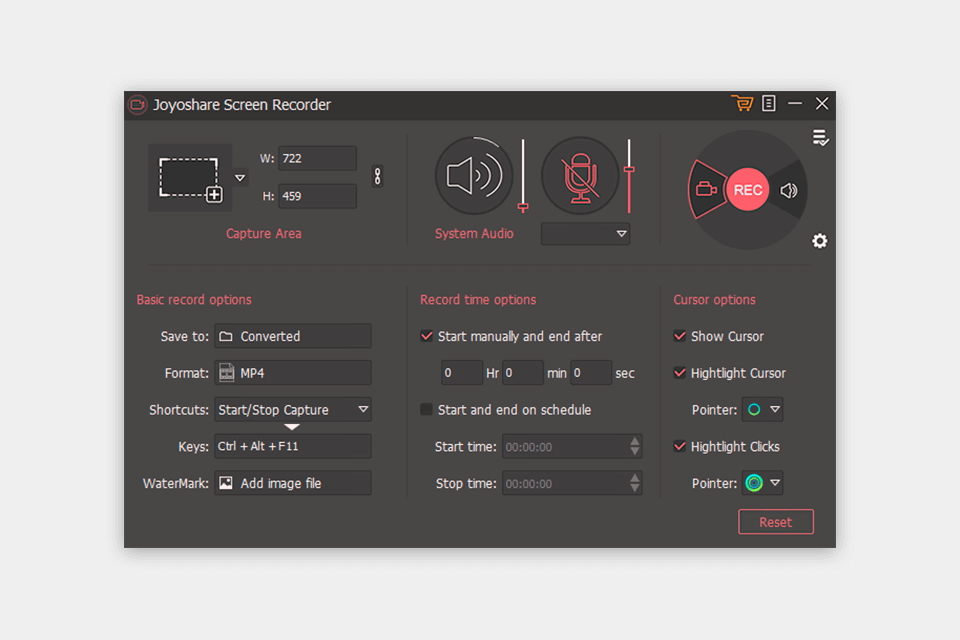This screenshot has width=960, height=640.
Task: Open settings via the gear icon
Action: coord(820,241)
